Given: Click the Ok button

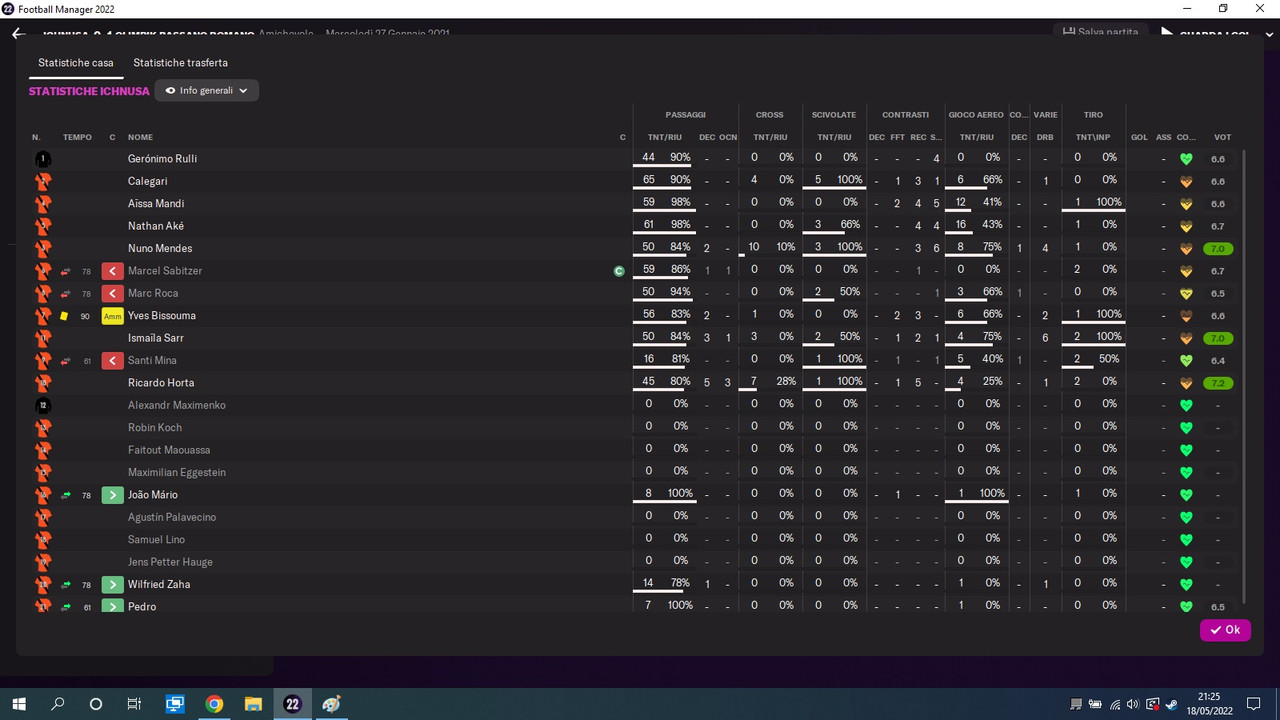Looking at the screenshot, I should coord(1225,630).
